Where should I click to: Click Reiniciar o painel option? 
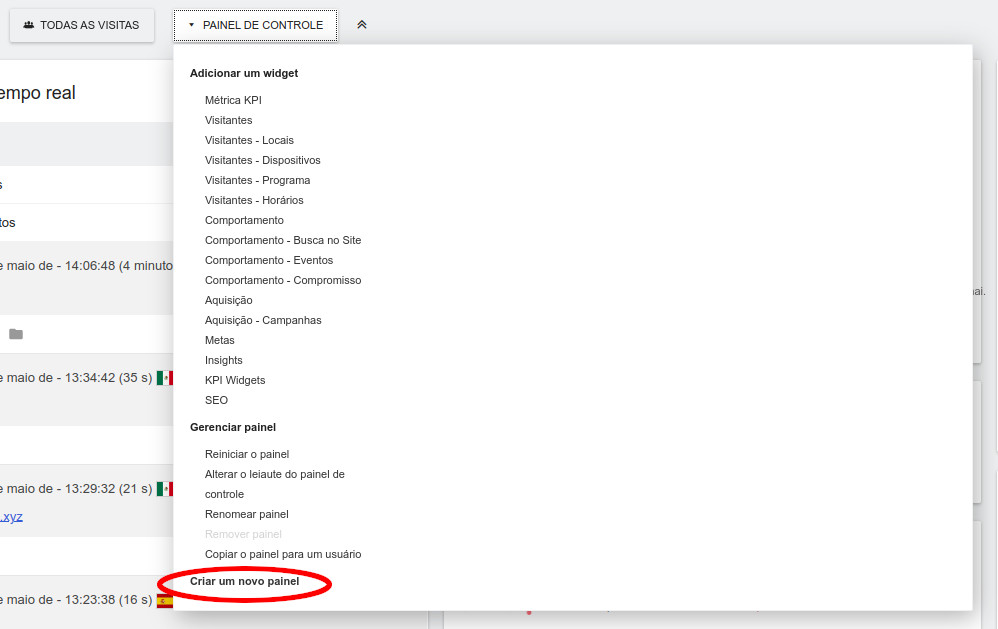247,454
